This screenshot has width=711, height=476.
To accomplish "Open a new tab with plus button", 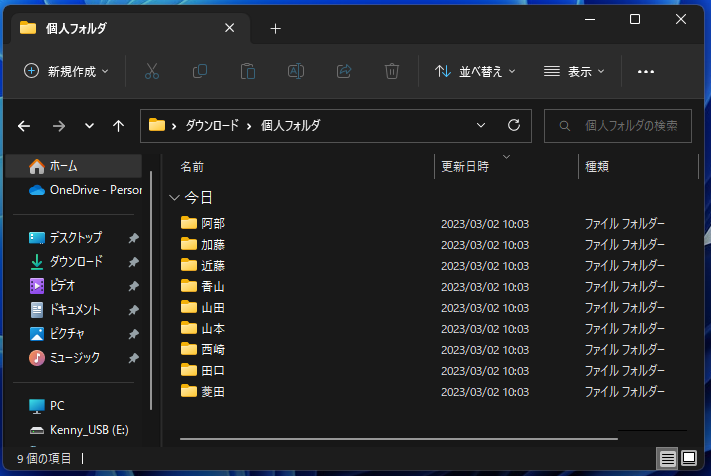I will point(276,28).
